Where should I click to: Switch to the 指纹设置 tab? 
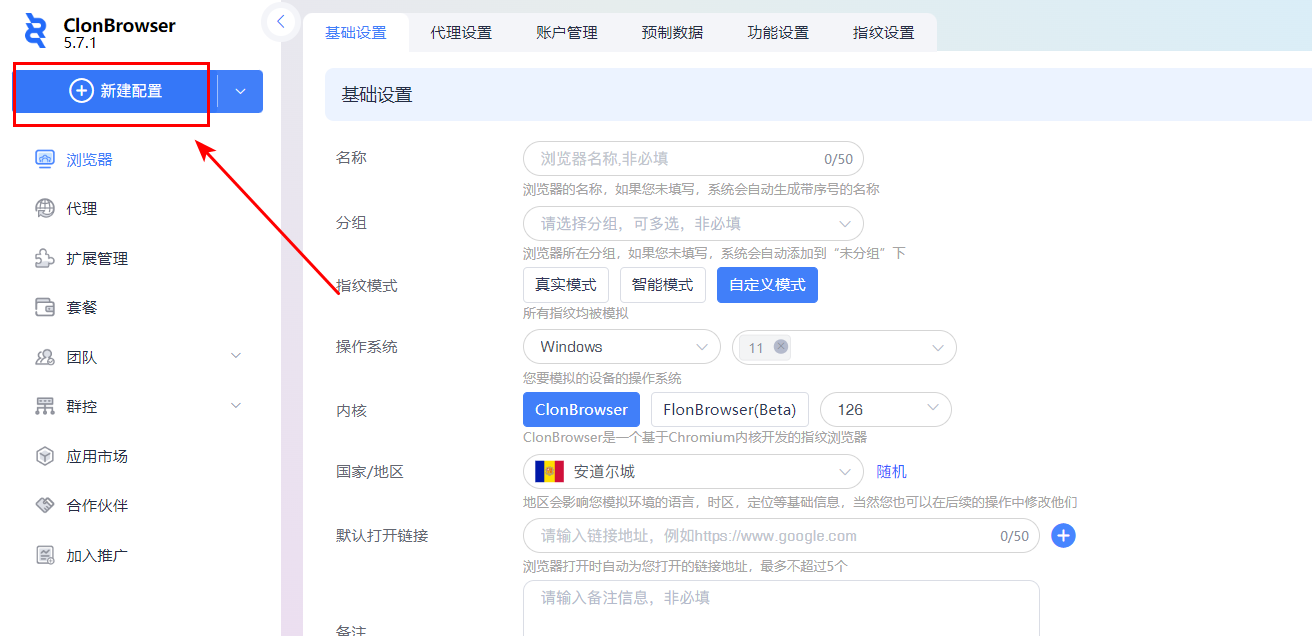pos(884,32)
